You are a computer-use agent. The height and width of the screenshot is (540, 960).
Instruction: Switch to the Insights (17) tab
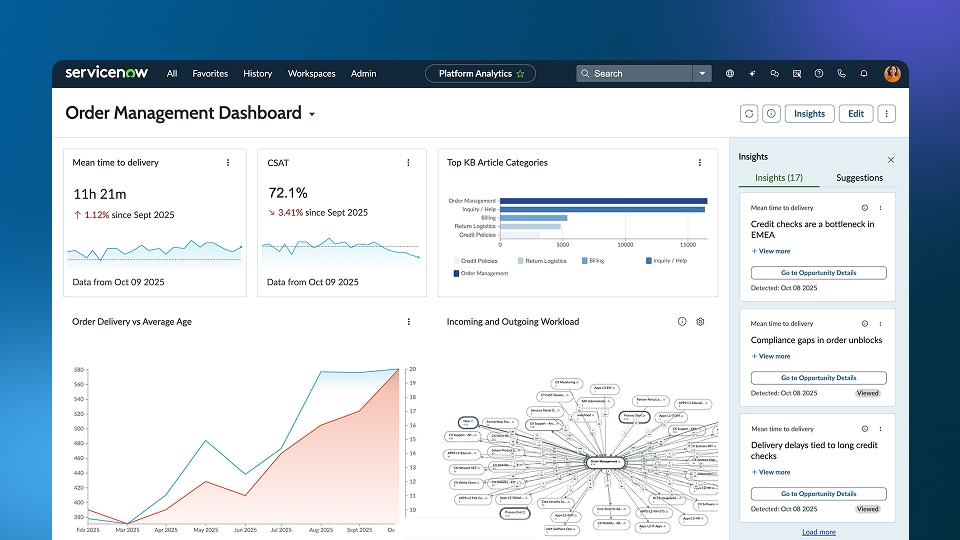(x=779, y=178)
